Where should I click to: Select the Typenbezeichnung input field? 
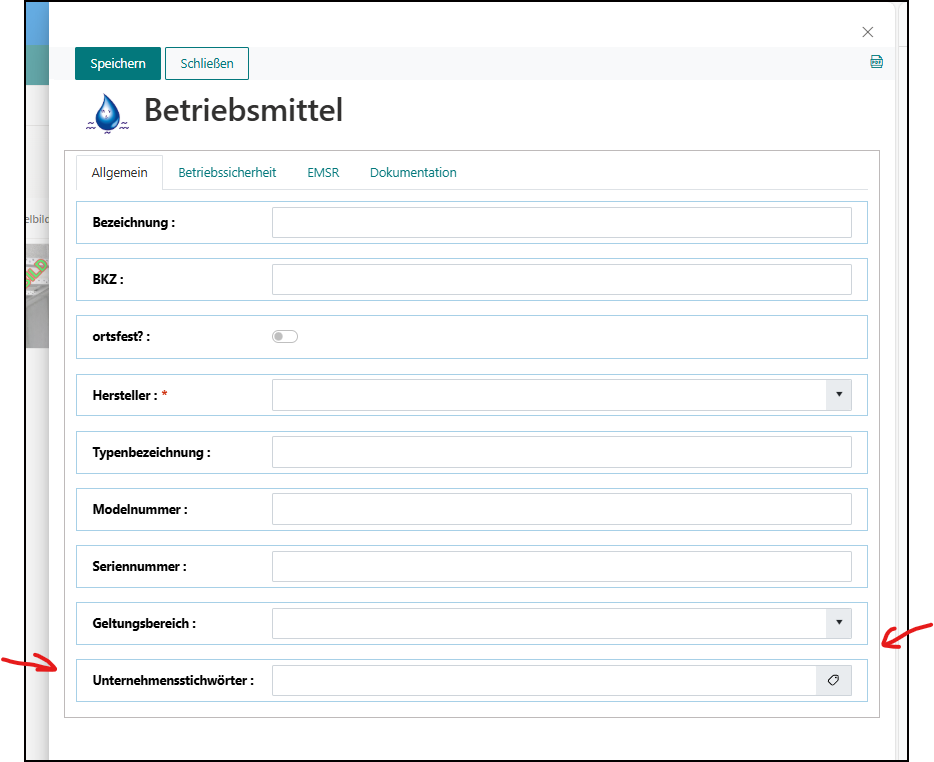[561, 452]
